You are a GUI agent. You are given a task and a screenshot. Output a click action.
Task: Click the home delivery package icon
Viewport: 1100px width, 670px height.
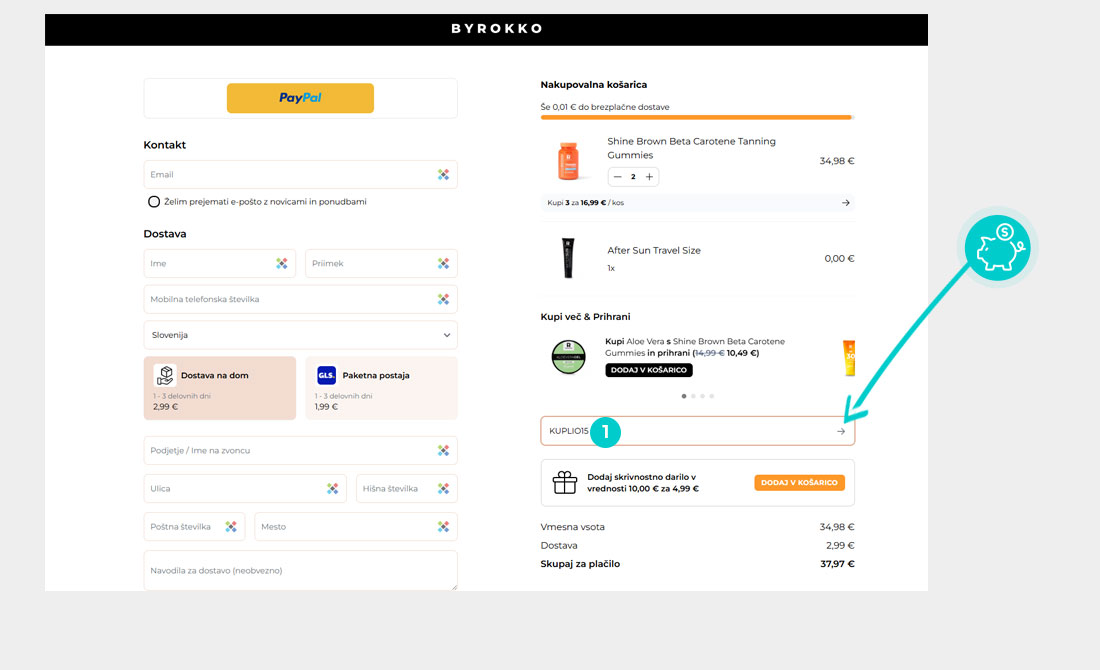click(164, 376)
